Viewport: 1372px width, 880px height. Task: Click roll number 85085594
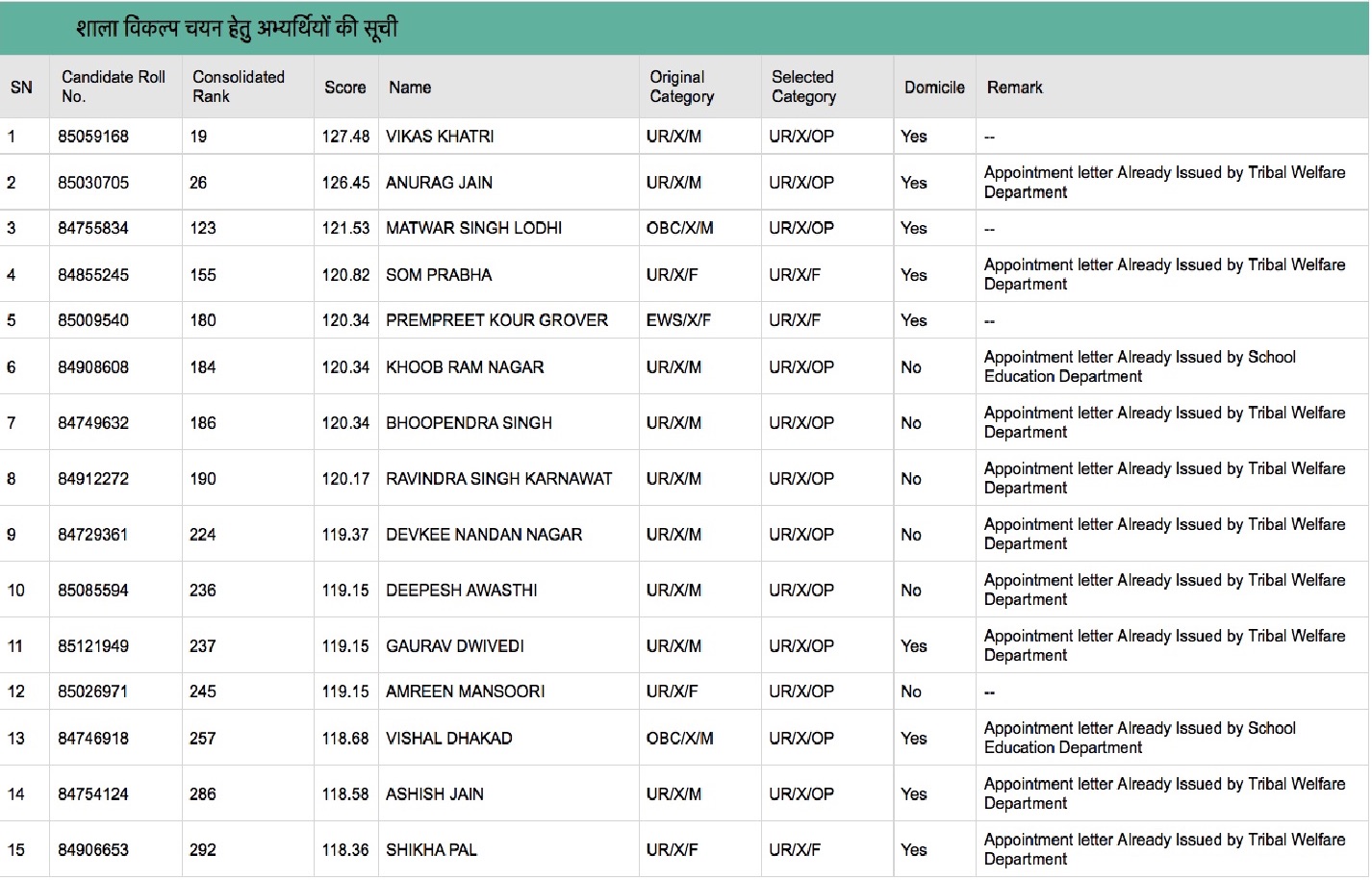click(x=93, y=591)
